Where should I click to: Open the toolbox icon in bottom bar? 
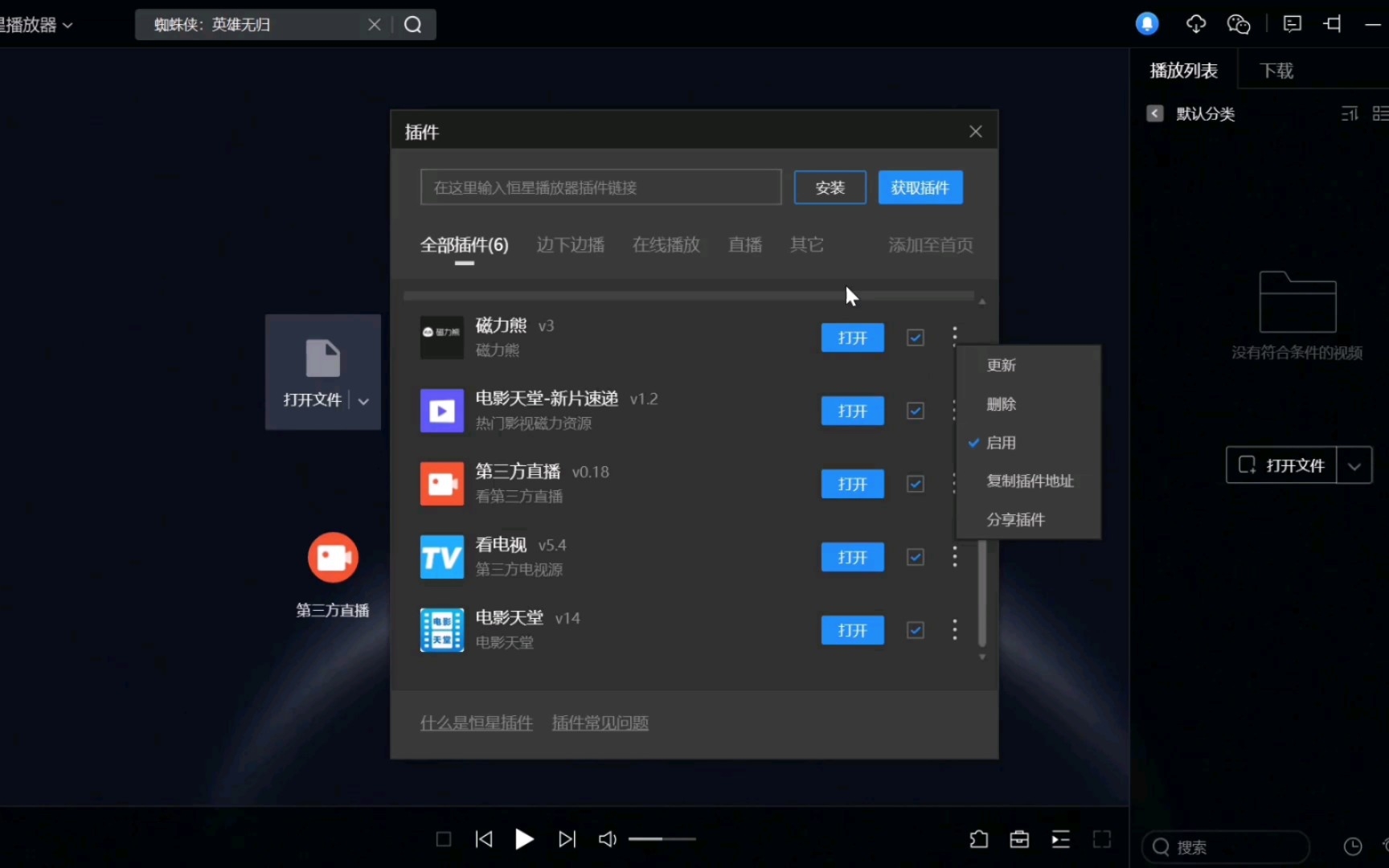pyautogui.click(x=1019, y=839)
